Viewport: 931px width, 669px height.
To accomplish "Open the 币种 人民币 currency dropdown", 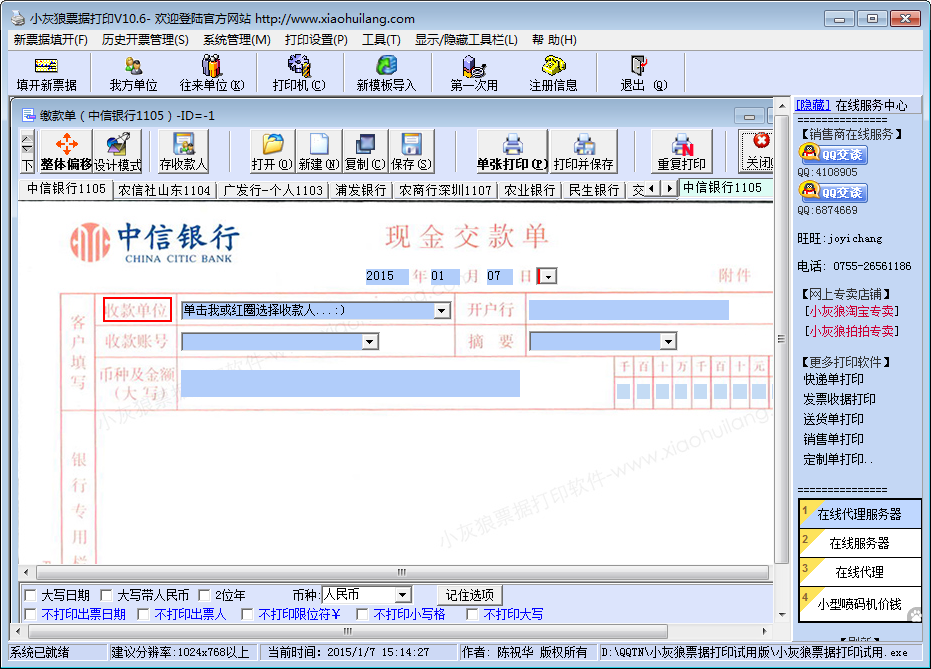I will pos(402,595).
